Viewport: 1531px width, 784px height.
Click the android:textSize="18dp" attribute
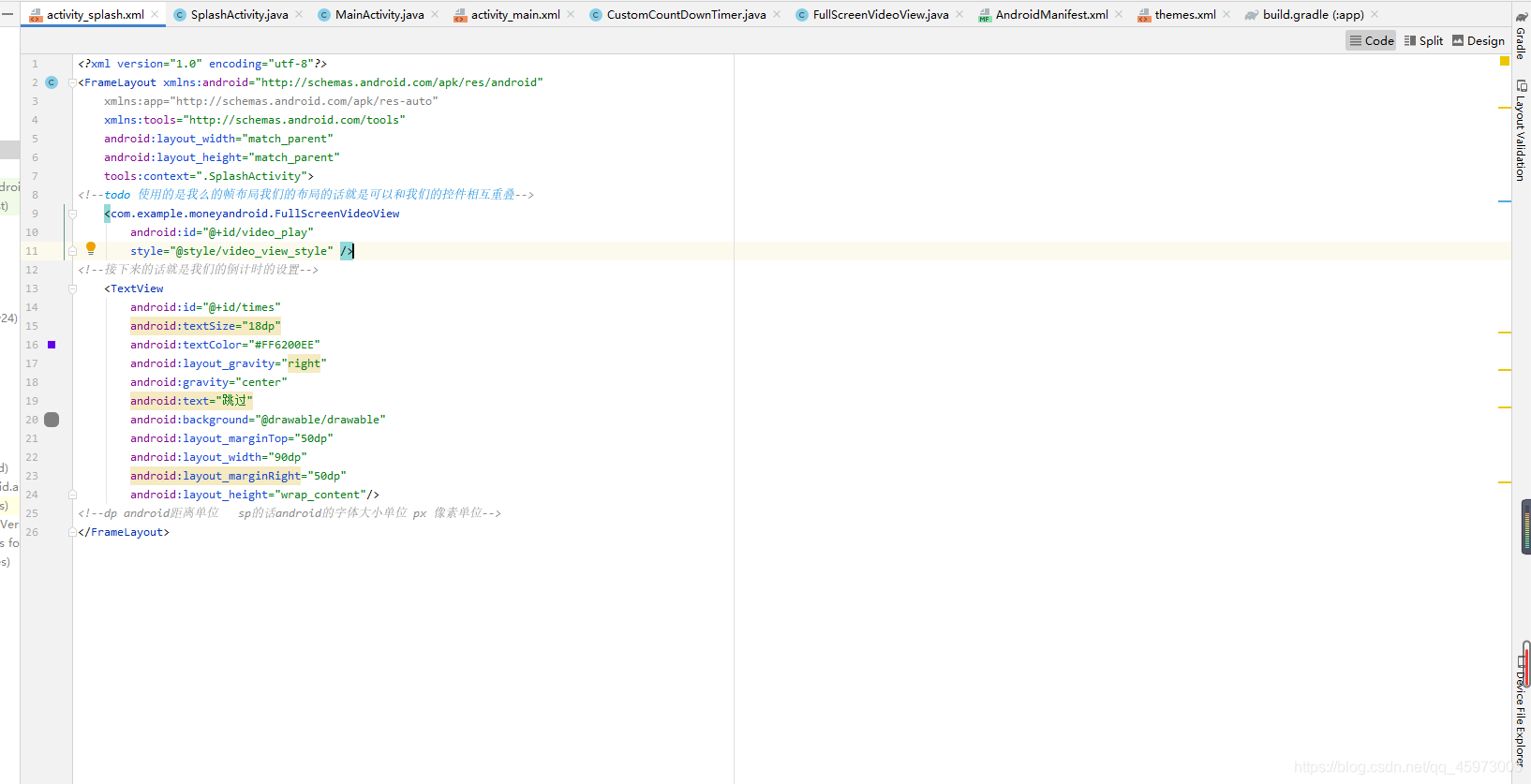(205, 326)
